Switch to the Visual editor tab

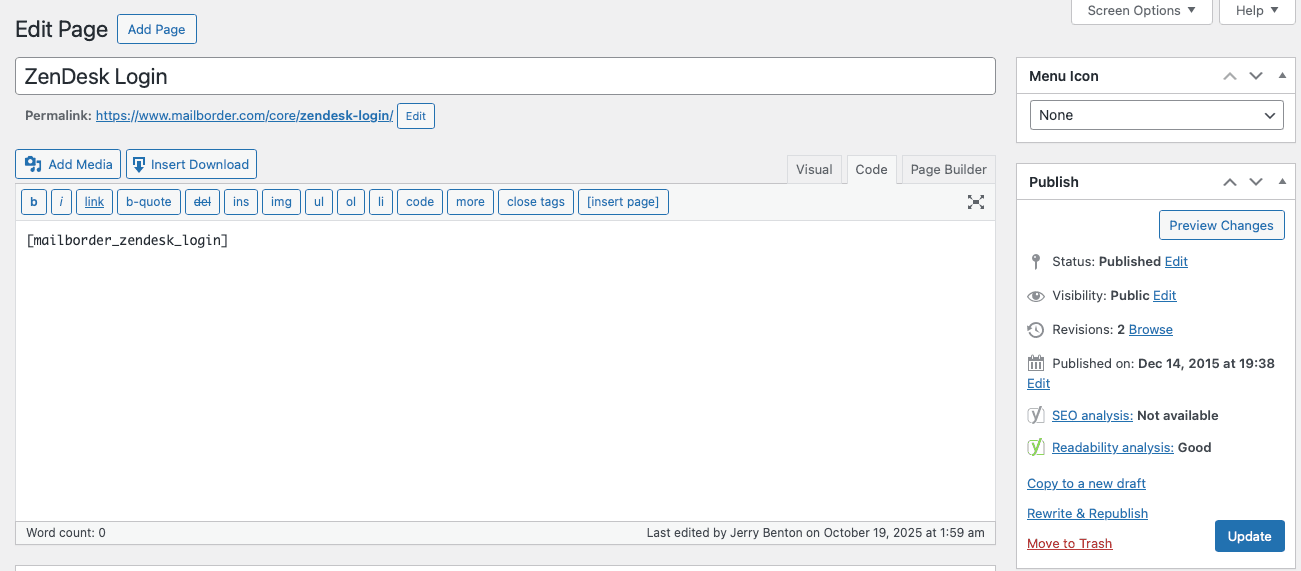point(814,169)
